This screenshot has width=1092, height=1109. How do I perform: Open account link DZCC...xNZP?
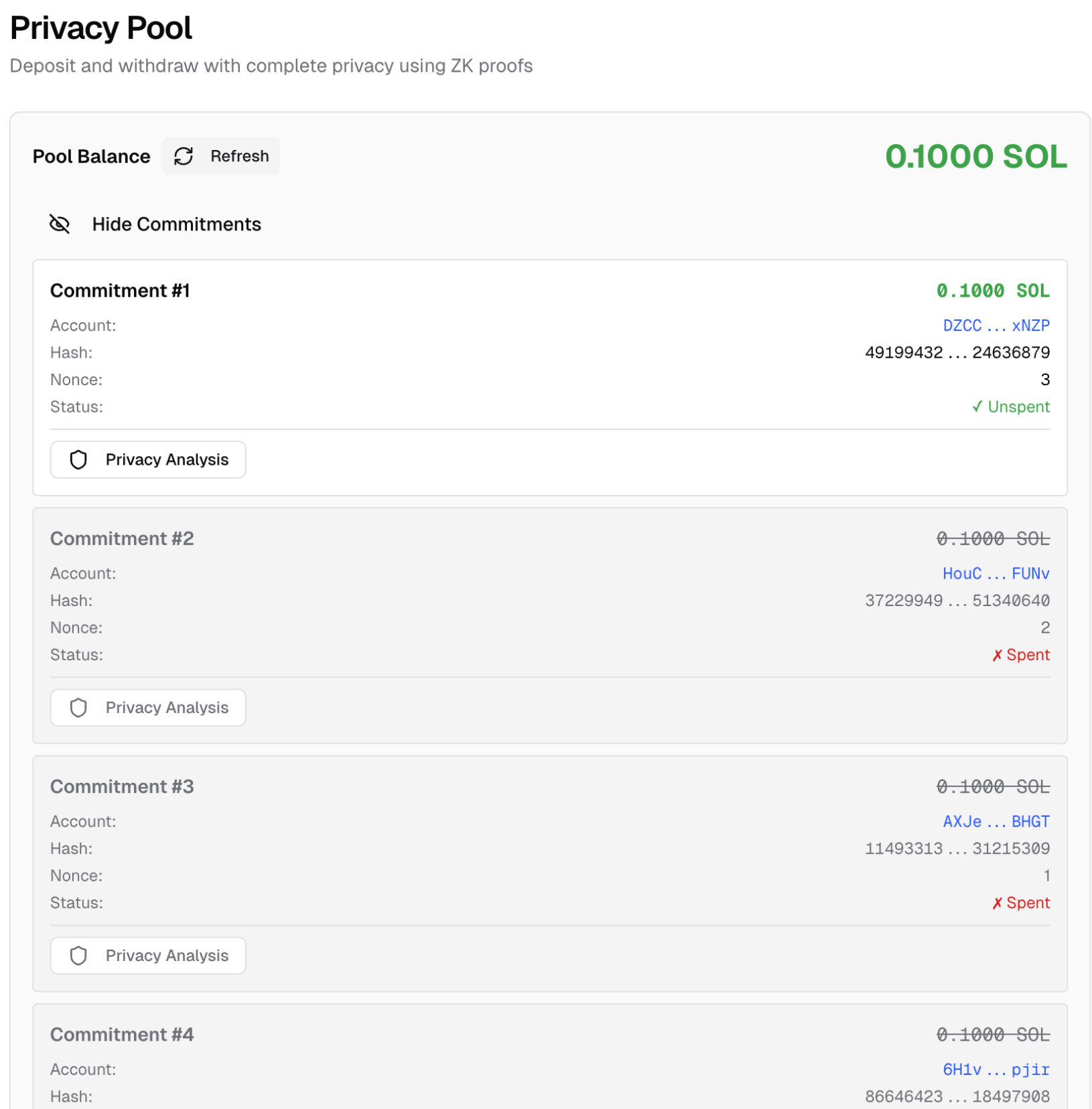[996, 325]
